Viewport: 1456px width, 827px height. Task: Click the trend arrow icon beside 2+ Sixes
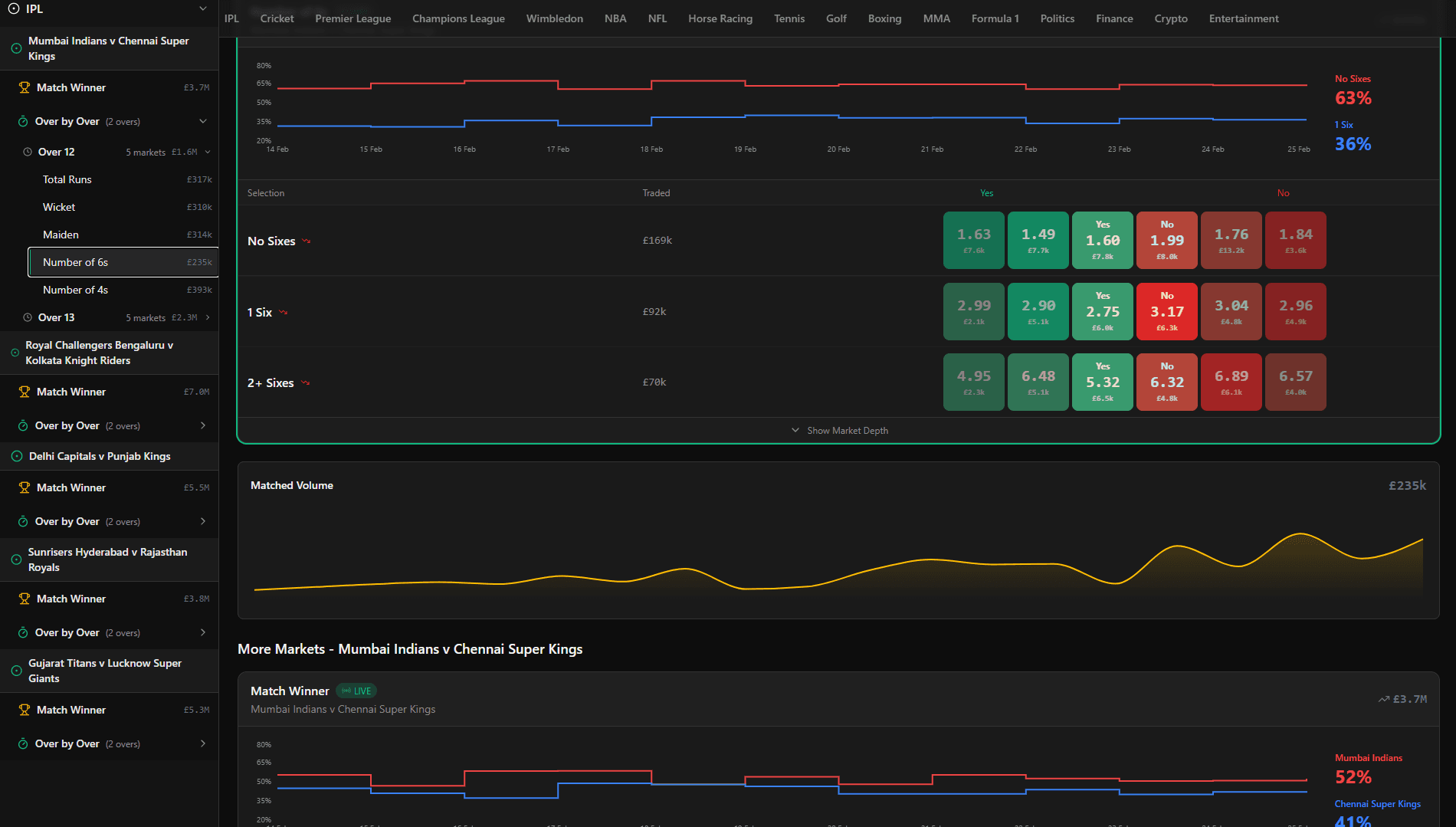coord(305,382)
